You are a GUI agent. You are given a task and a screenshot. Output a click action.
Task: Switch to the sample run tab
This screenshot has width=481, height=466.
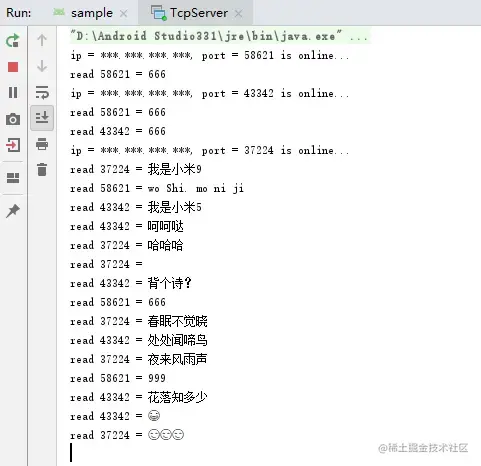coord(91,13)
